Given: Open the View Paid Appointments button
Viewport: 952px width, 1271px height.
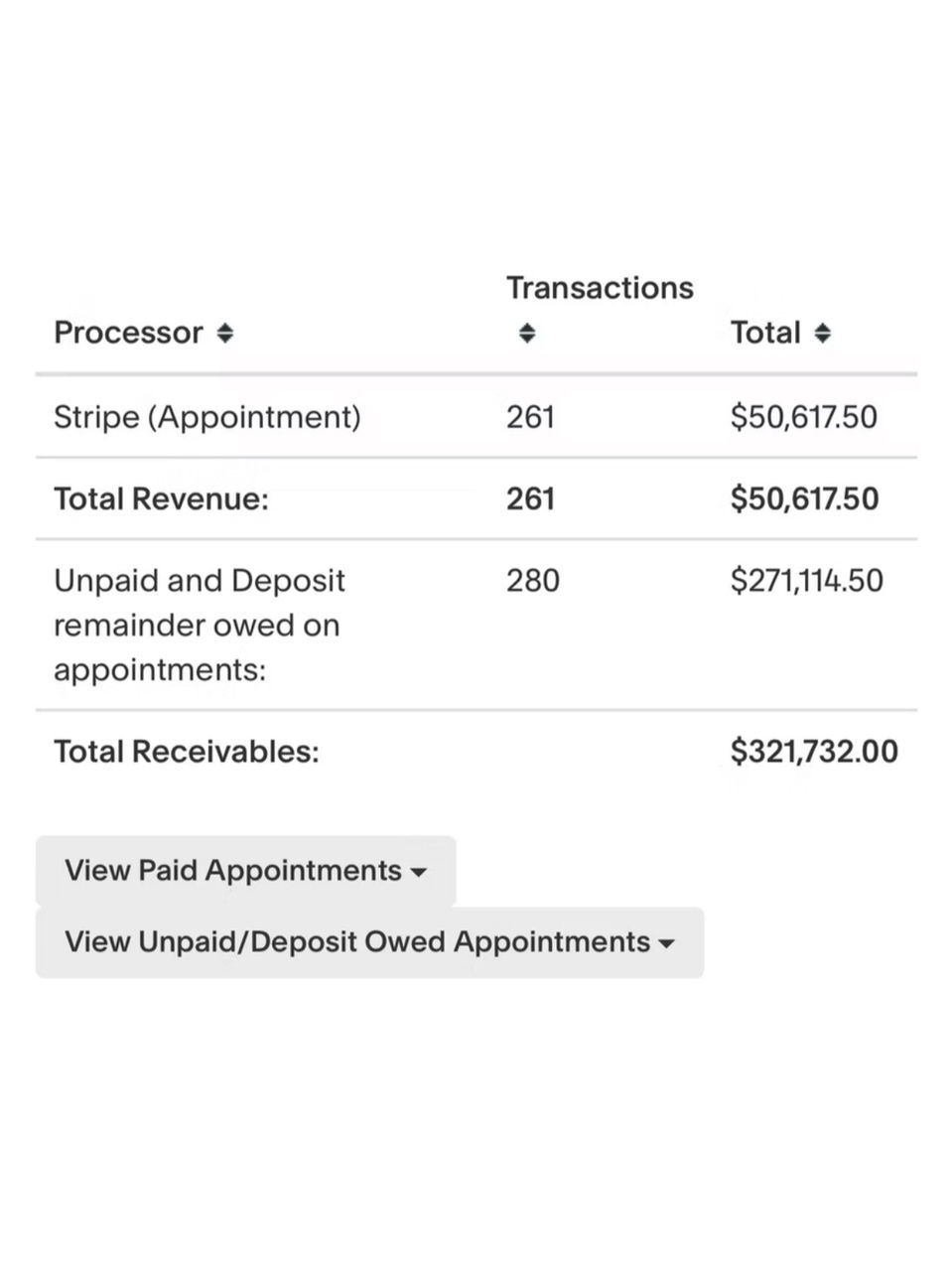Looking at the screenshot, I should point(245,871).
